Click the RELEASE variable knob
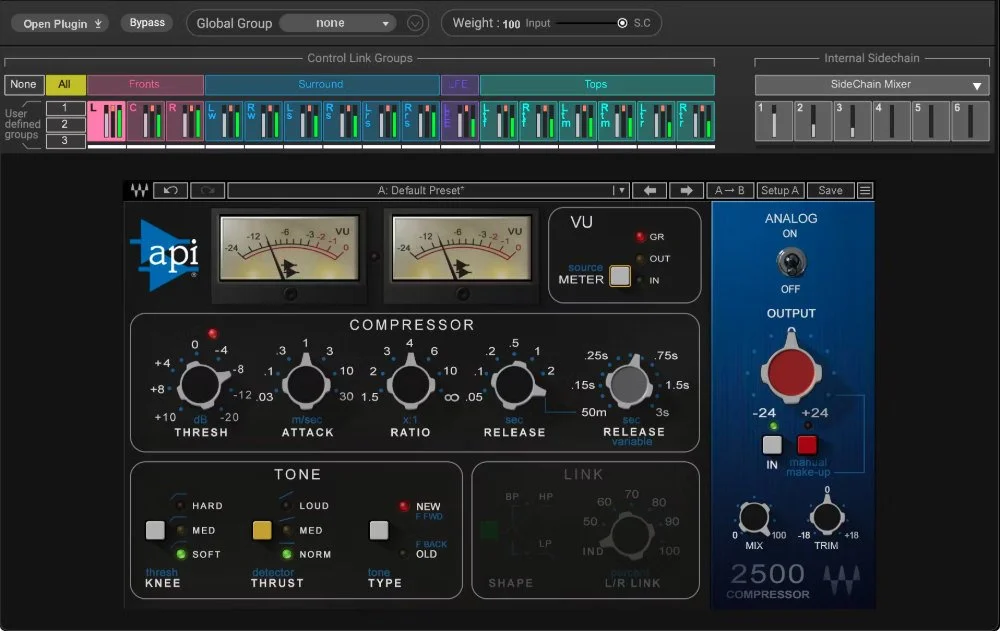This screenshot has height=631, width=1000. pyautogui.click(x=629, y=383)
